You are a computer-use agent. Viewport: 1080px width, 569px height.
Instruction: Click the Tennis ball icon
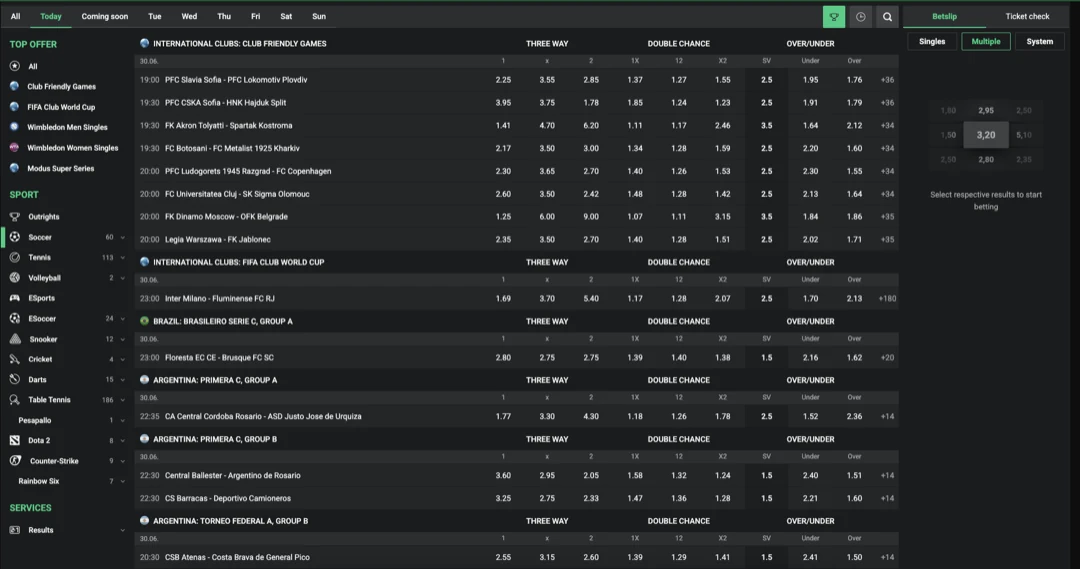tap(14, 257)
